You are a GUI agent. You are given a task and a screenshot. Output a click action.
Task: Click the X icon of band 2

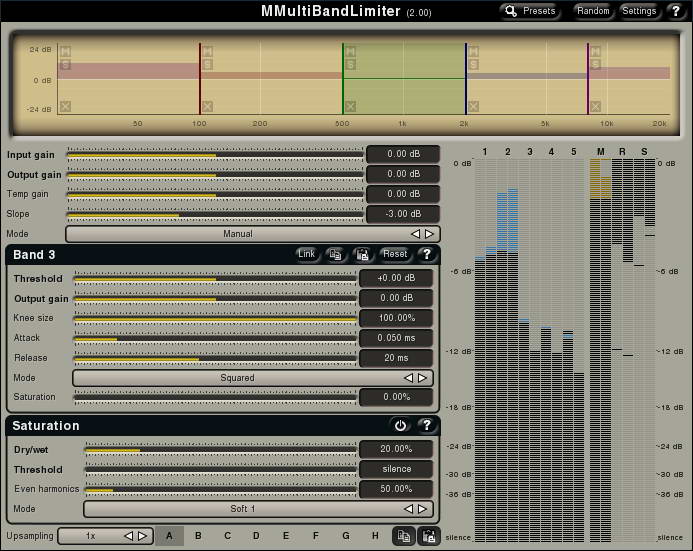(x=207, y=106)
